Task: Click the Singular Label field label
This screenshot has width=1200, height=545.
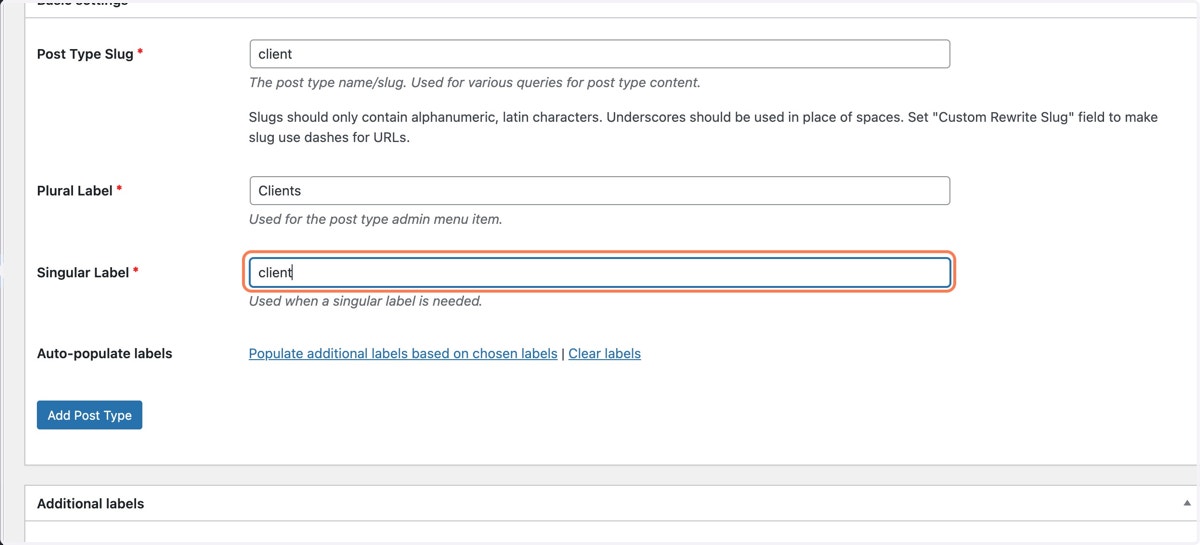Action: coord(83,272)
